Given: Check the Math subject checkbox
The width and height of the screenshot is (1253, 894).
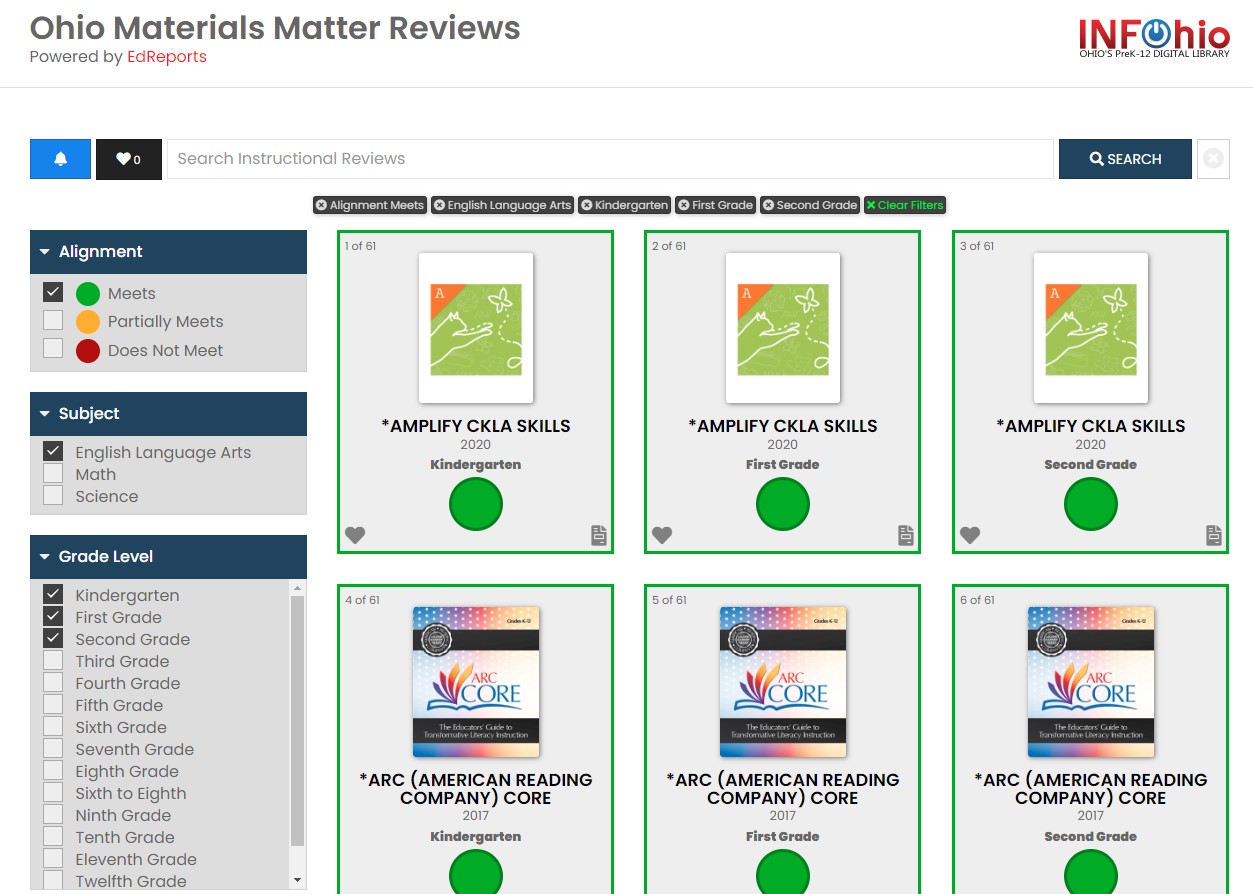Looking at the screenshot, I should (53, 473).
